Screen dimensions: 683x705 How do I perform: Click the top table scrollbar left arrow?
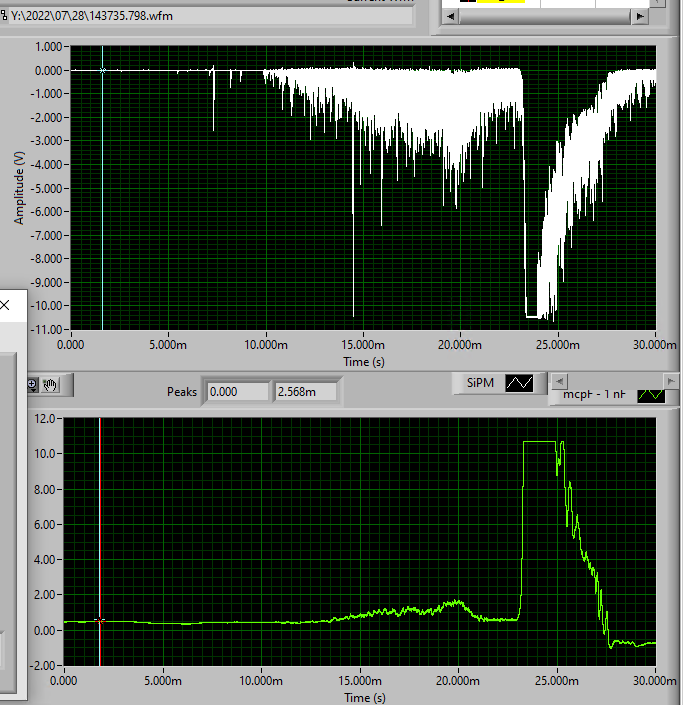pos(450,17)
